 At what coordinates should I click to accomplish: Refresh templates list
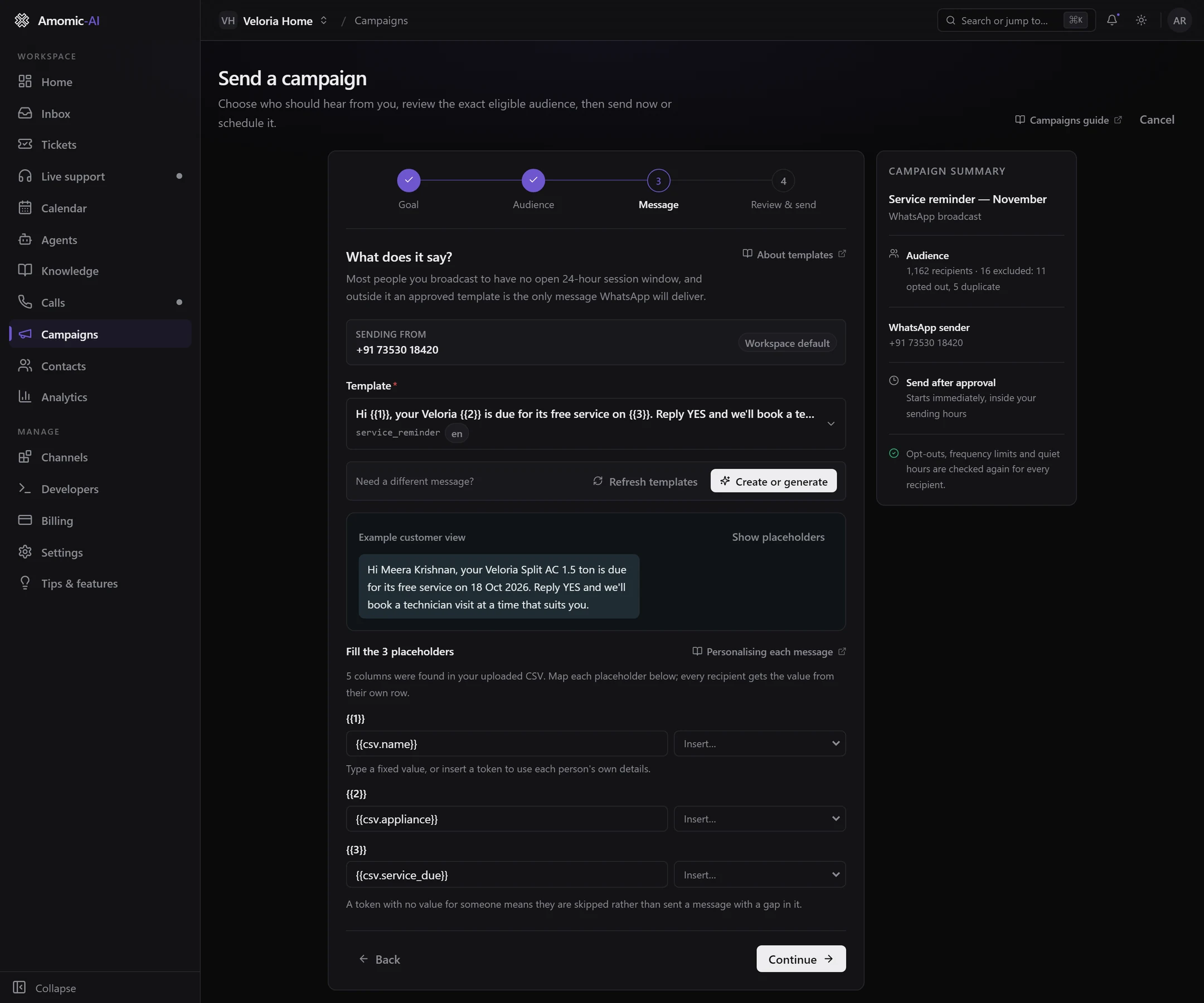(645, 481)
